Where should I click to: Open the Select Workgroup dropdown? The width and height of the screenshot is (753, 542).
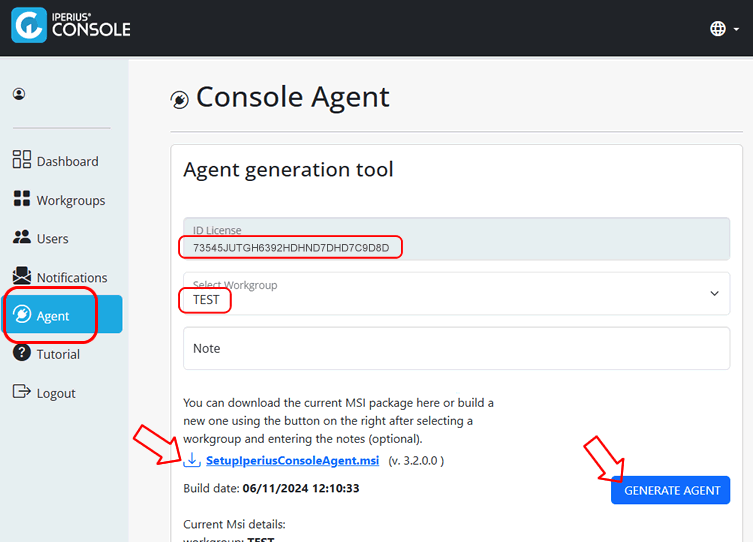[x=456, y=293]
